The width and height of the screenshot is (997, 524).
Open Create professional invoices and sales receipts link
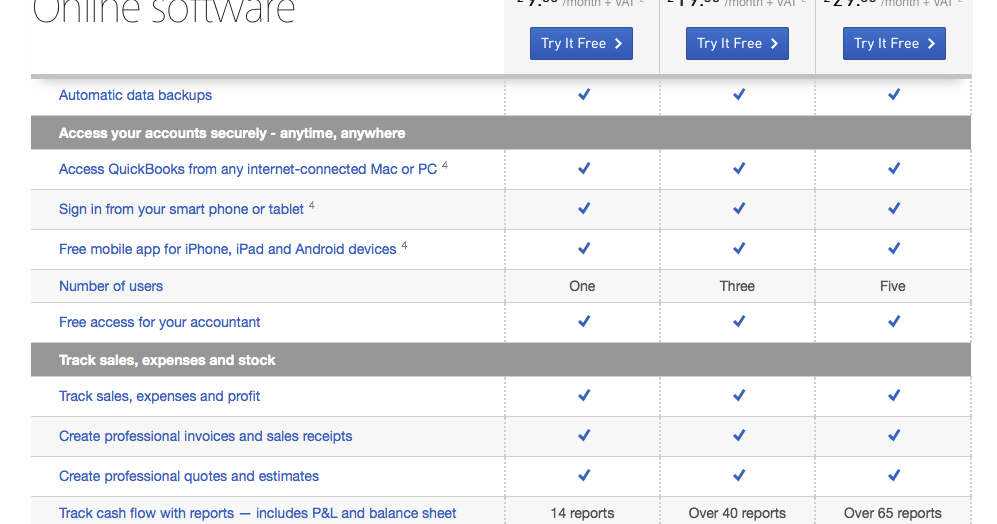click(205, 436)
